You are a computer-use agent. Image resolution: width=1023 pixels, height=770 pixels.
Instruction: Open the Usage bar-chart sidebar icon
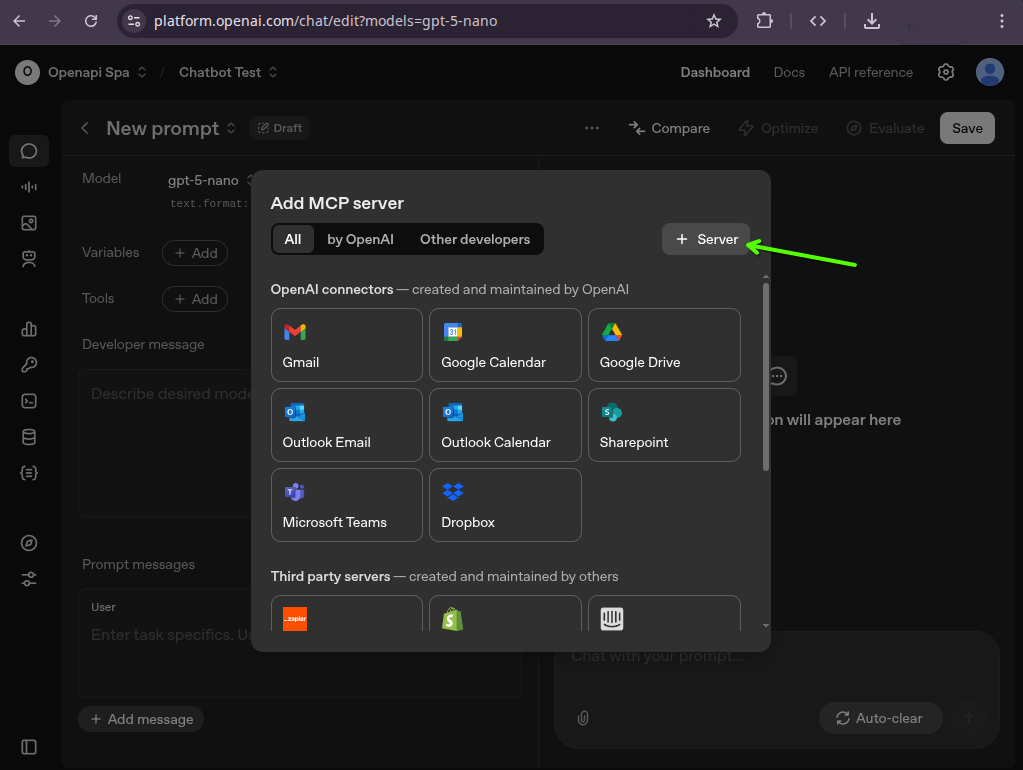click(x=28, y=329)
